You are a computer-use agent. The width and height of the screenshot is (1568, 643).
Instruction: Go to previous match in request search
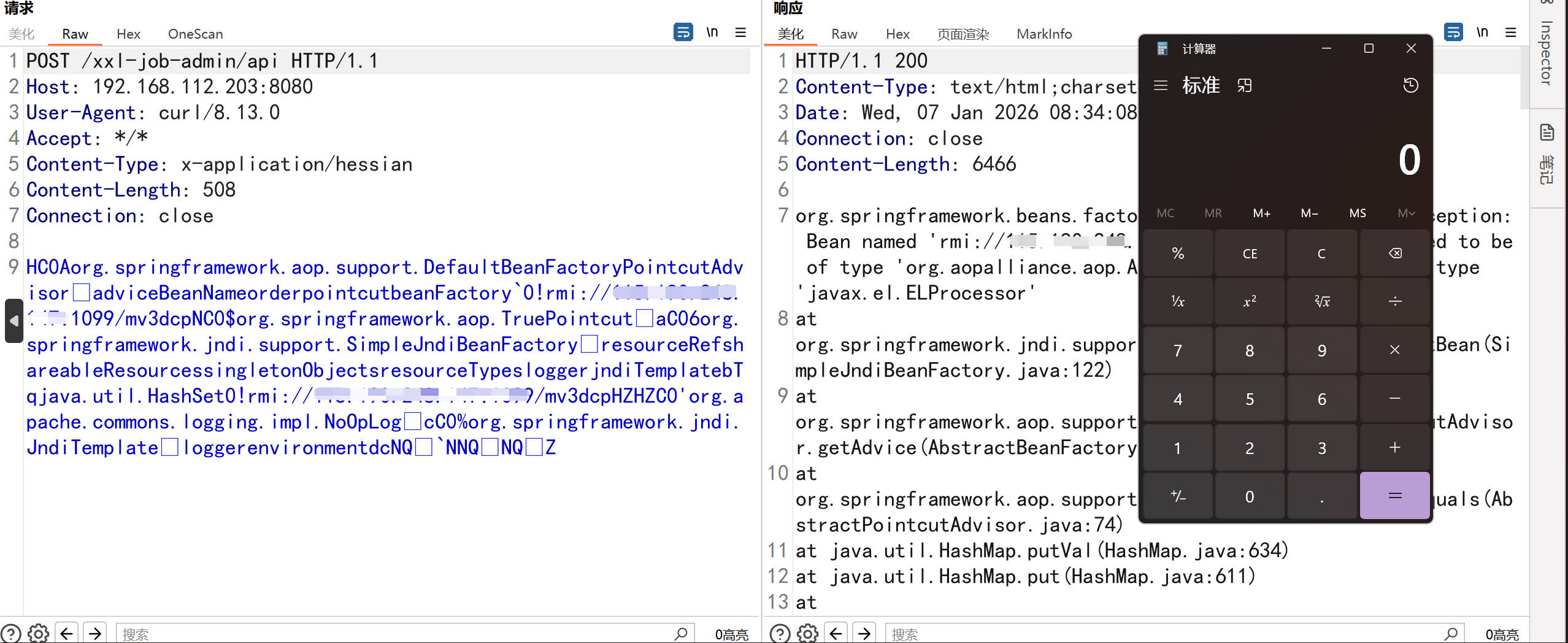(67, 633)
